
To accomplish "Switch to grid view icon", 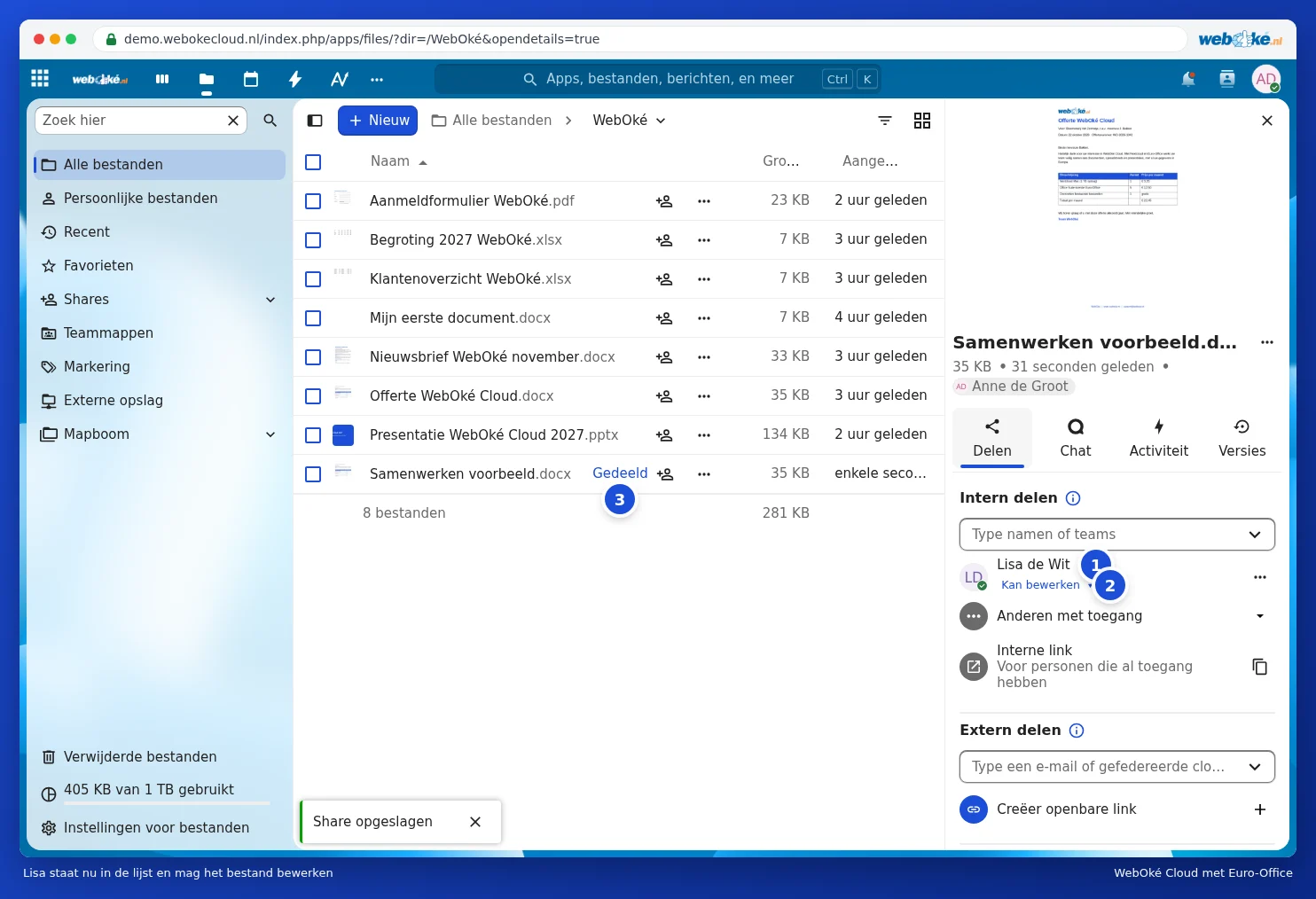I will pyautogui.click(x=922, y=121).
